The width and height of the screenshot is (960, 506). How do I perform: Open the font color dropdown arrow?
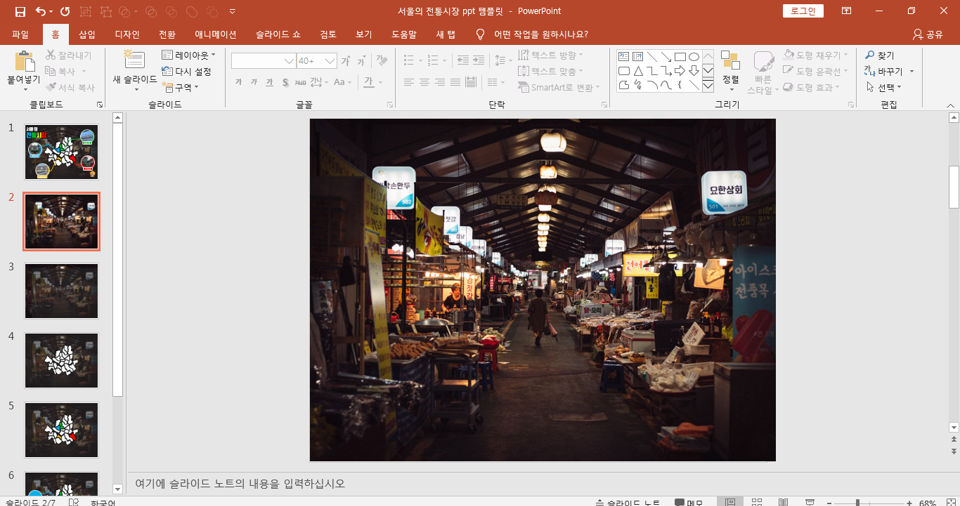tap(380, 82)
